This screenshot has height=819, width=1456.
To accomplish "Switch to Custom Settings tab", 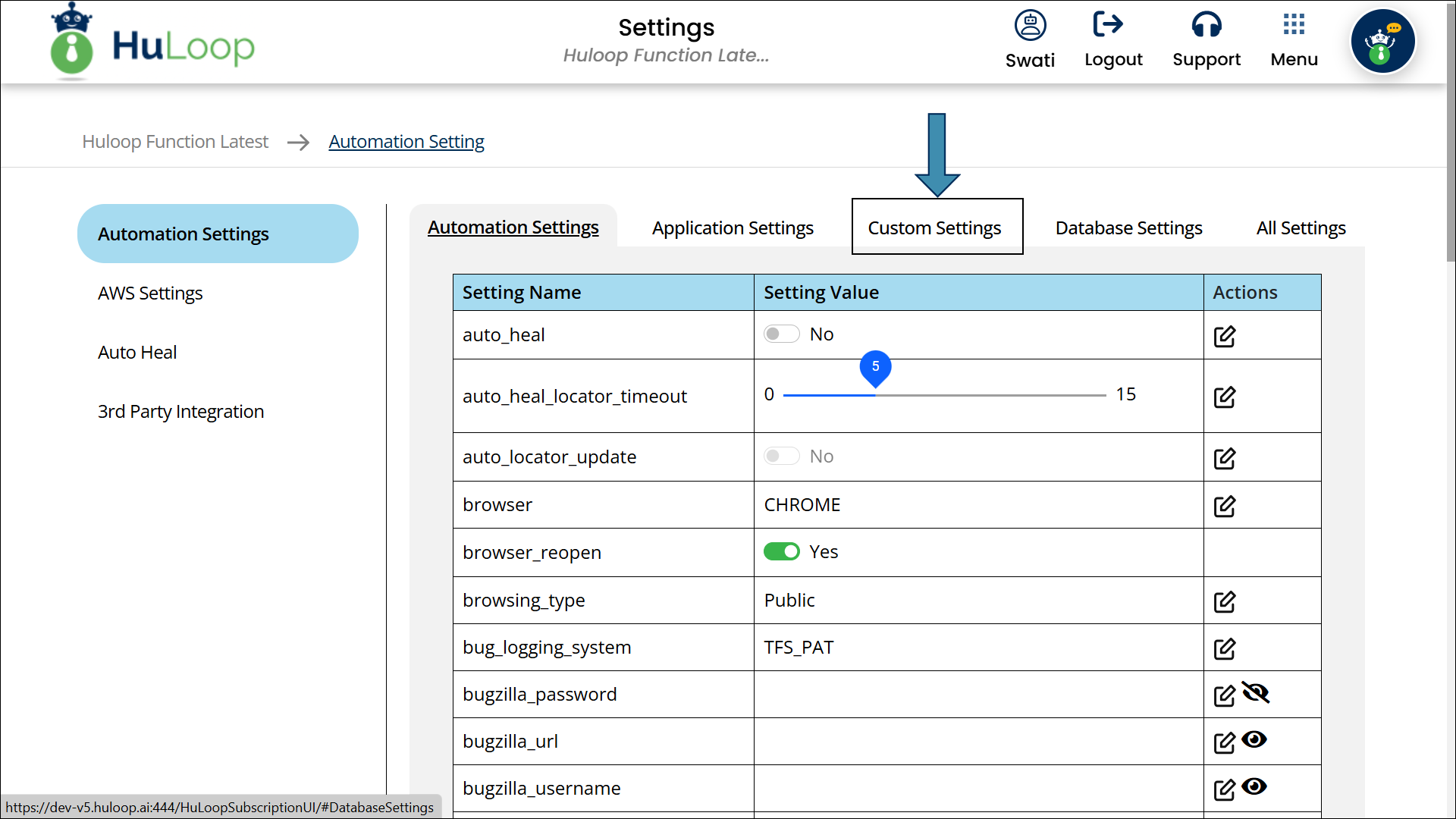I will [934, 228].
